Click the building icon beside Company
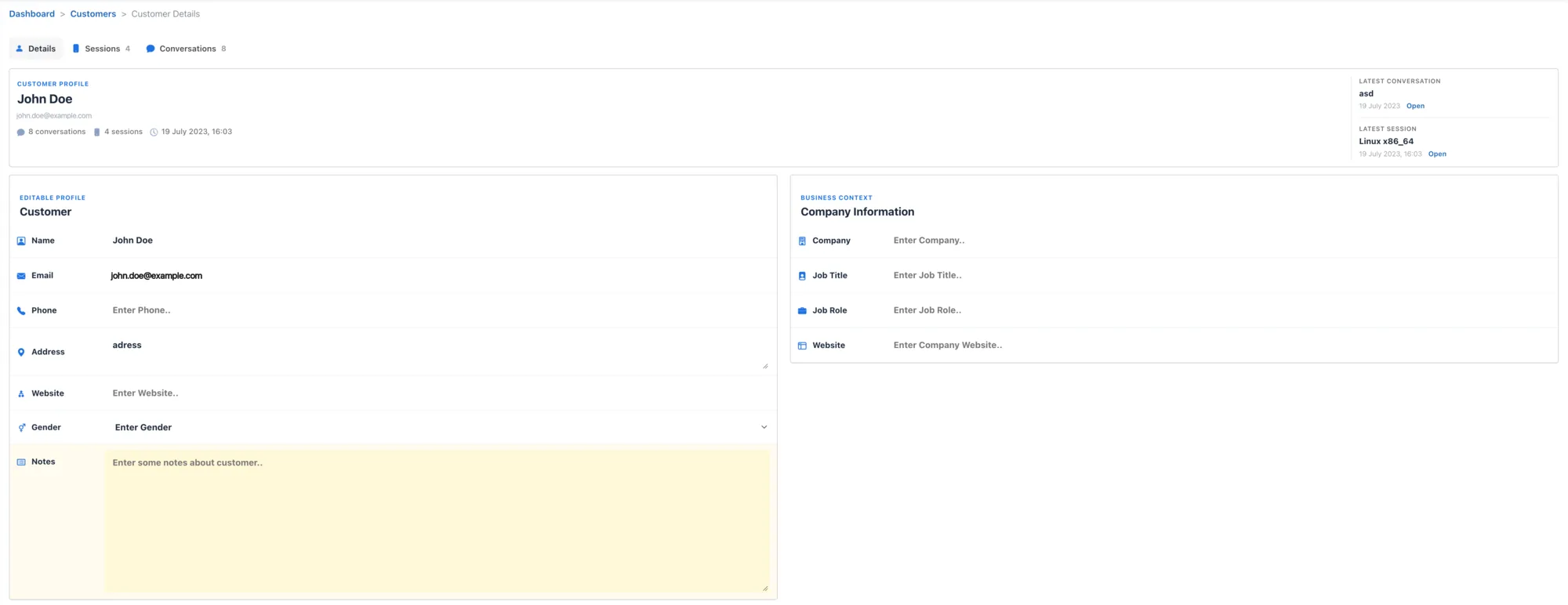 tap(802, 241)
